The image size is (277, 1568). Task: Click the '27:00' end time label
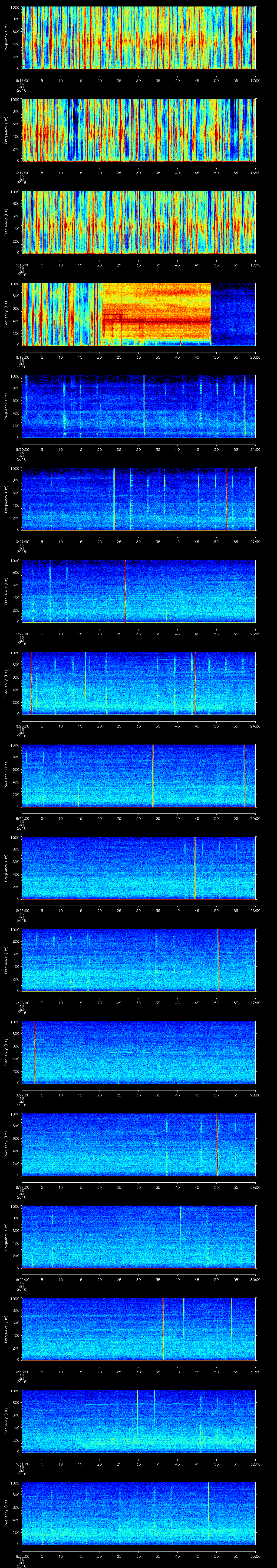point(255,1003)
